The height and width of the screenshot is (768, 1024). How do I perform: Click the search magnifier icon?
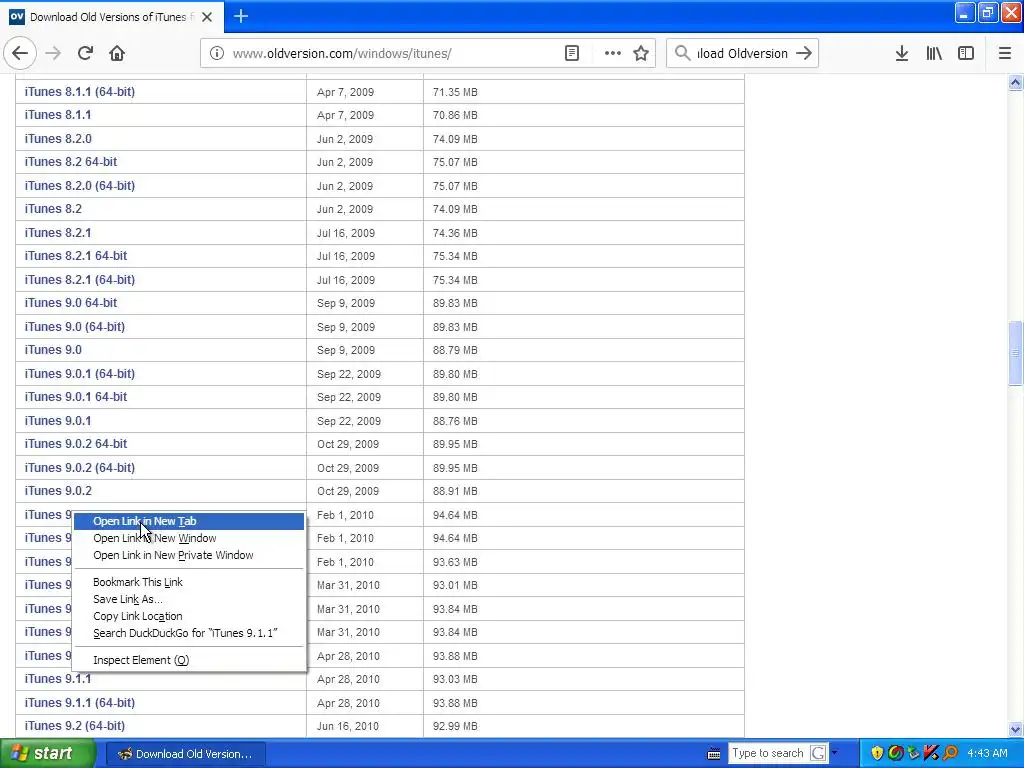pyautogui.click(x=682, y=54)
